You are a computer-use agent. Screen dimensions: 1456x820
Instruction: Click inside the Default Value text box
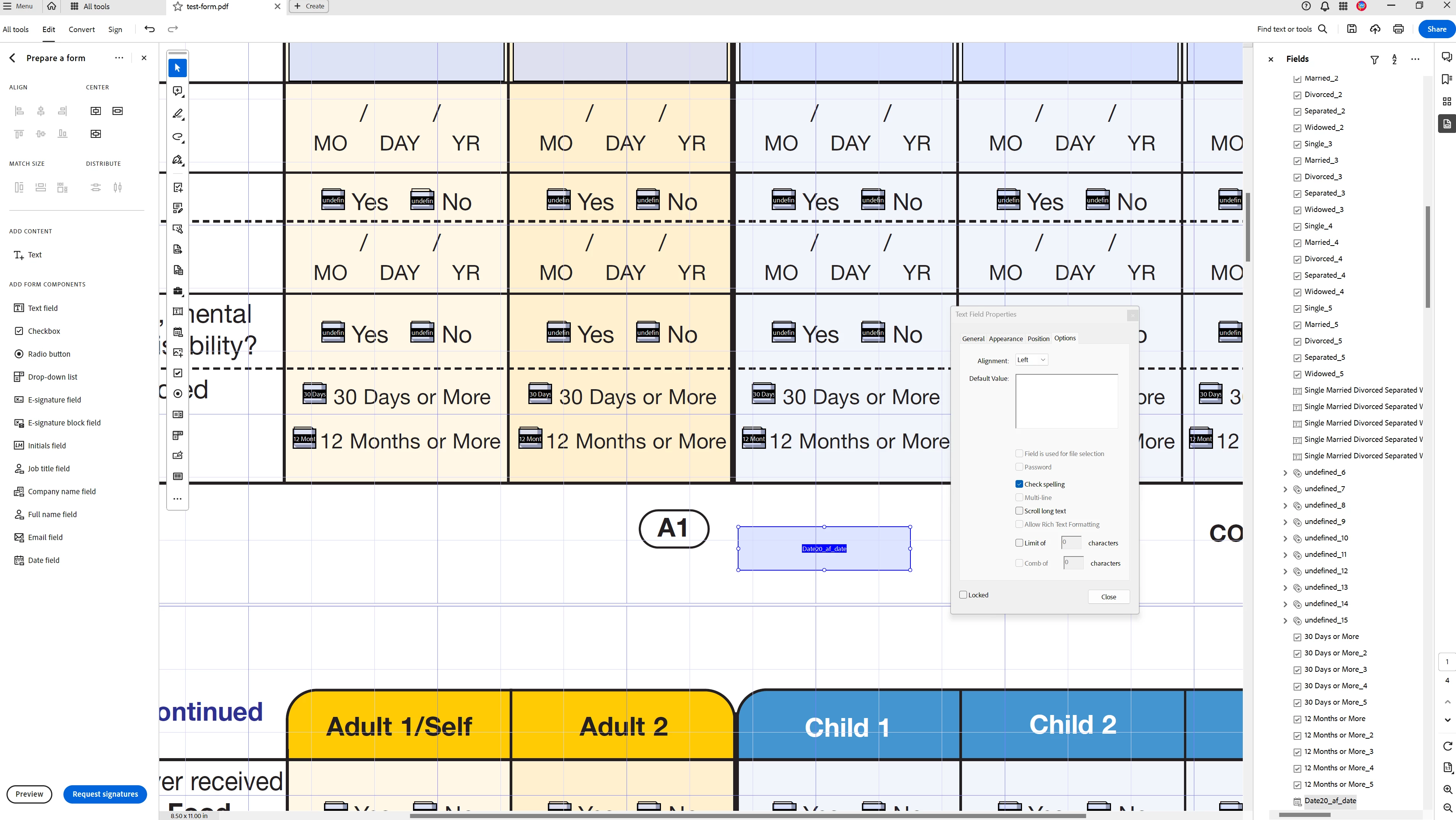click(1067, 401)
